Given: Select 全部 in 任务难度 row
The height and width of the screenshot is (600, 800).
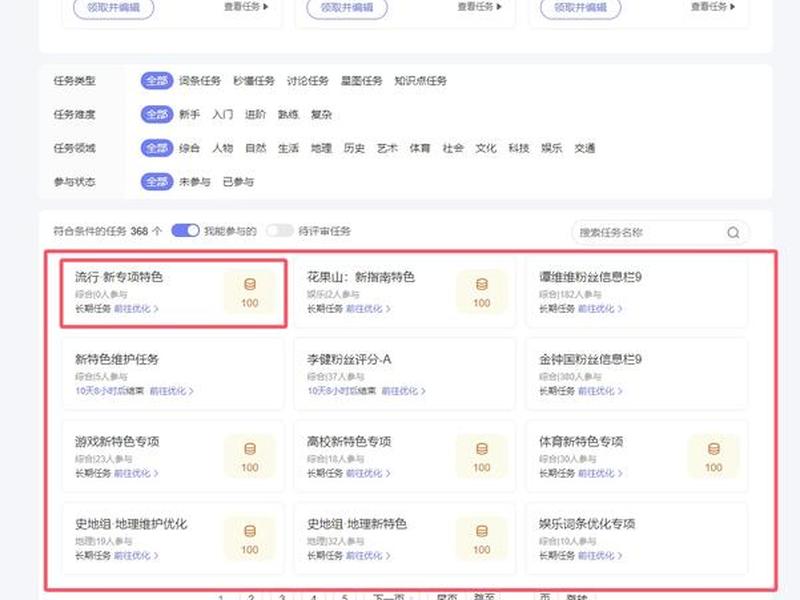Looking at the screenshot, I should coord(157,114).
